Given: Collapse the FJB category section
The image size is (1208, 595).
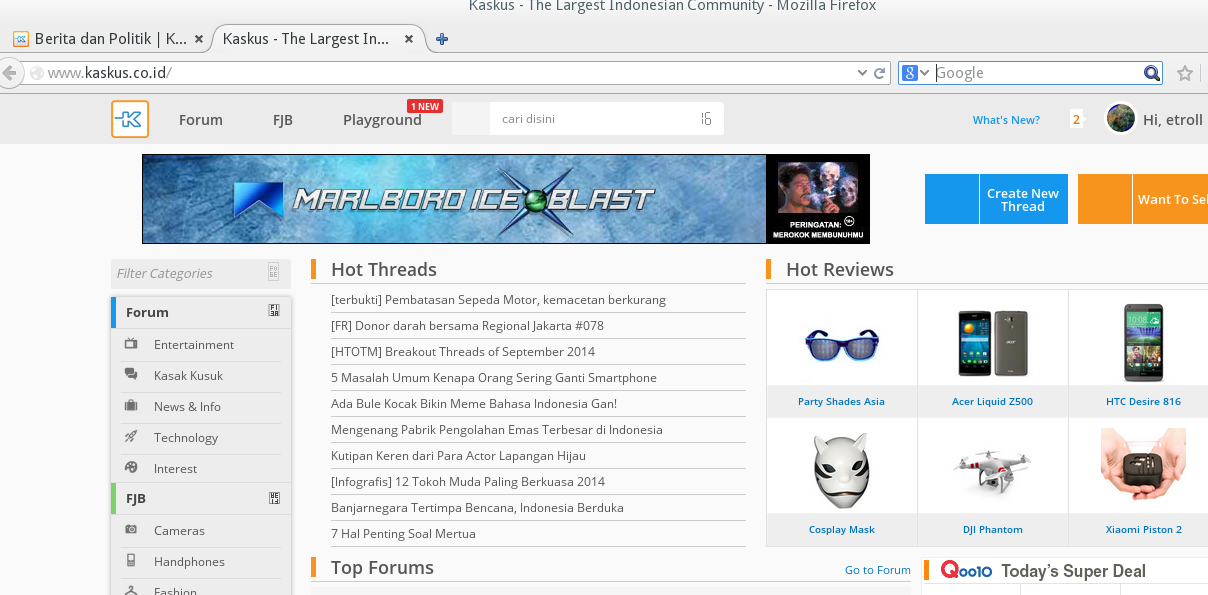Looking at the screenshot, I should coord(274,498).
